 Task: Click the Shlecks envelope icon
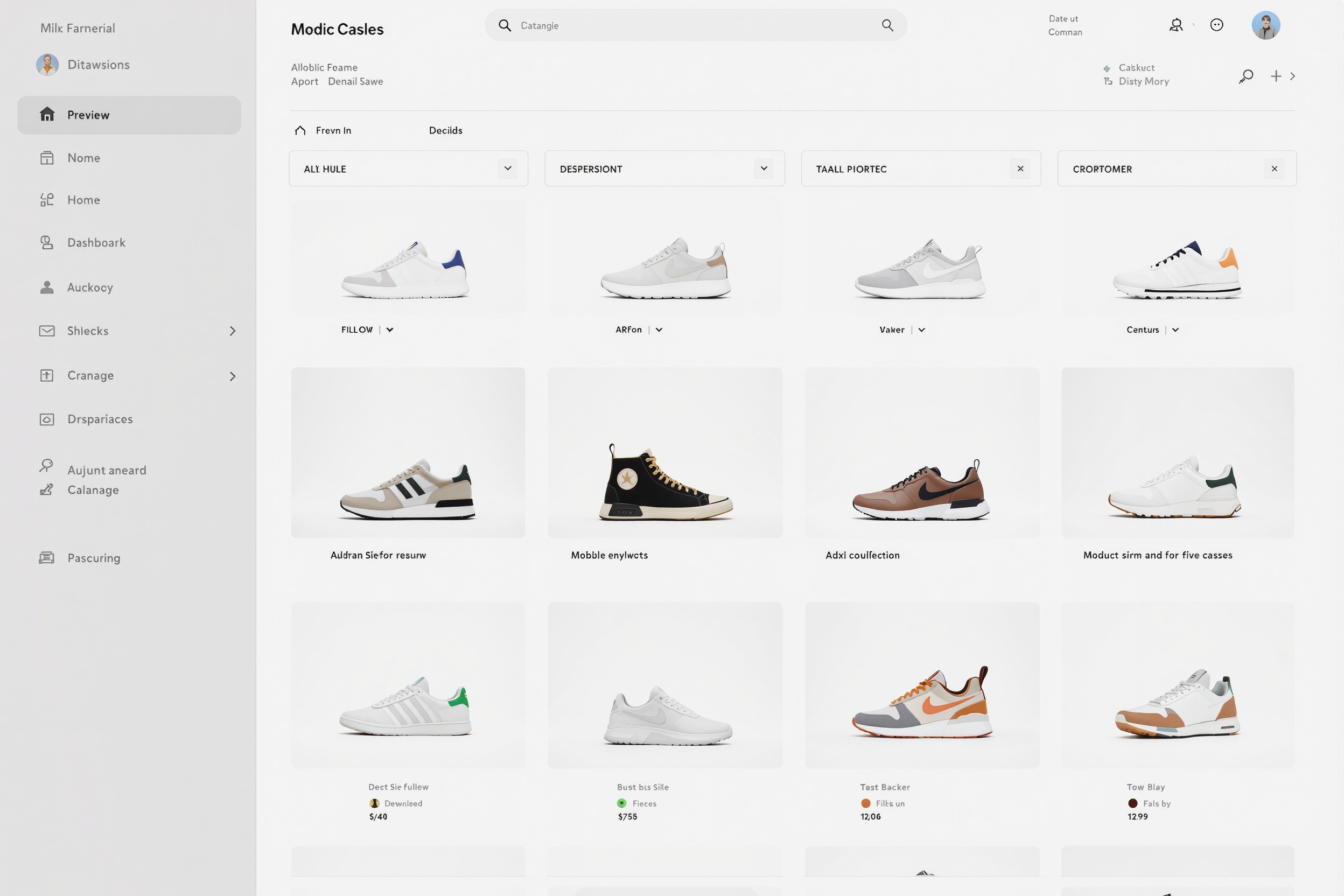click(x=47, y=331)
